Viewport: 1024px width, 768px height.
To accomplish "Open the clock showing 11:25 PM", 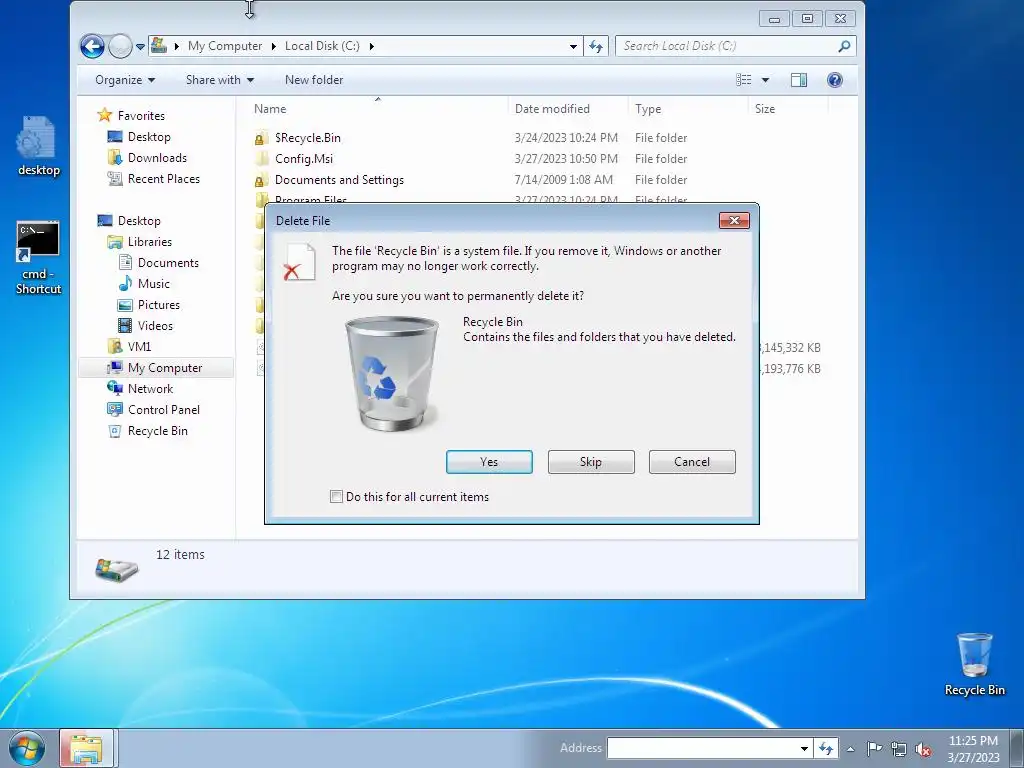I will click(x=973, y=748).
